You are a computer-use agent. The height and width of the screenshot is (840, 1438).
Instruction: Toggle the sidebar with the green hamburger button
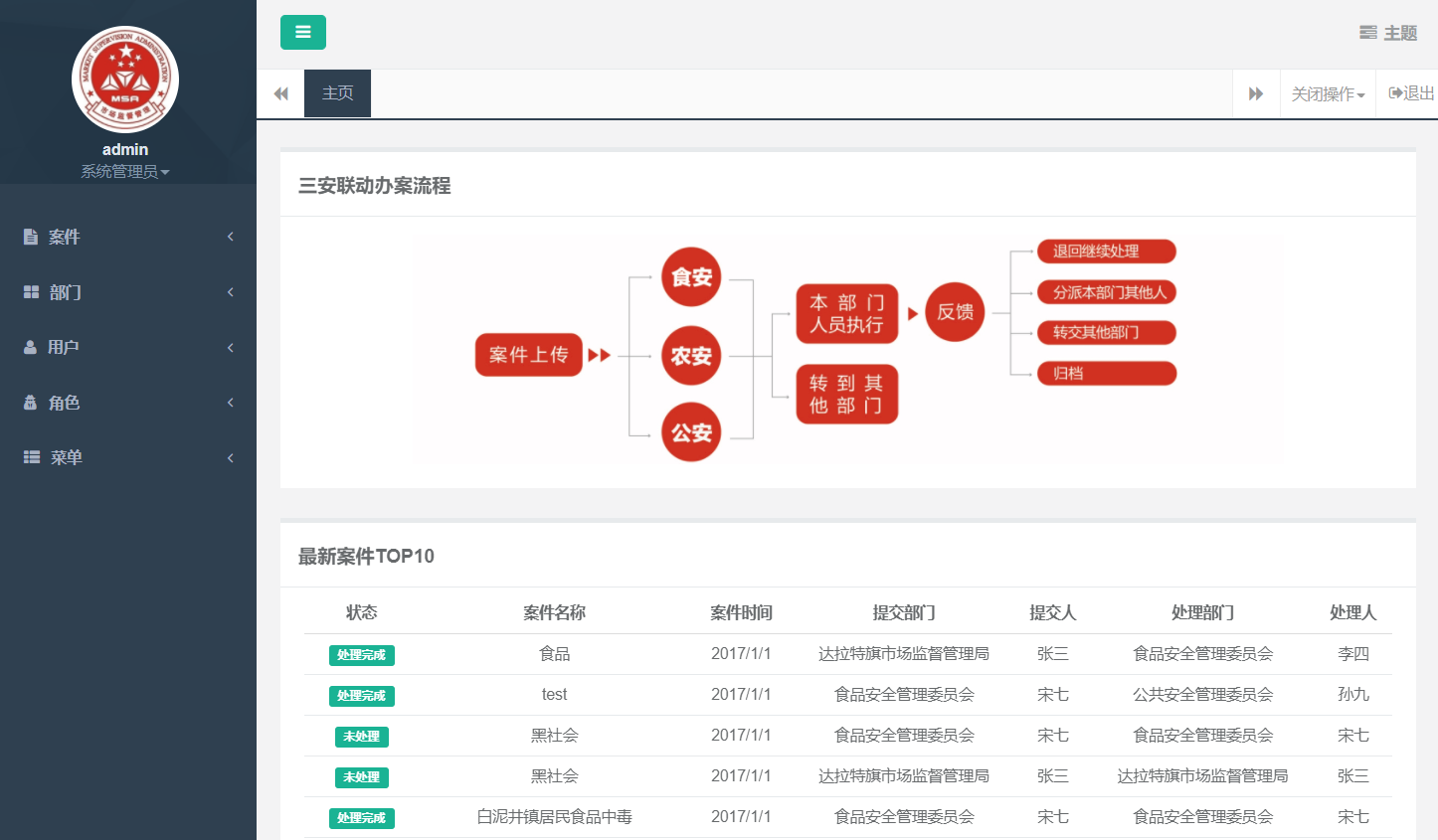coord(302,33)
